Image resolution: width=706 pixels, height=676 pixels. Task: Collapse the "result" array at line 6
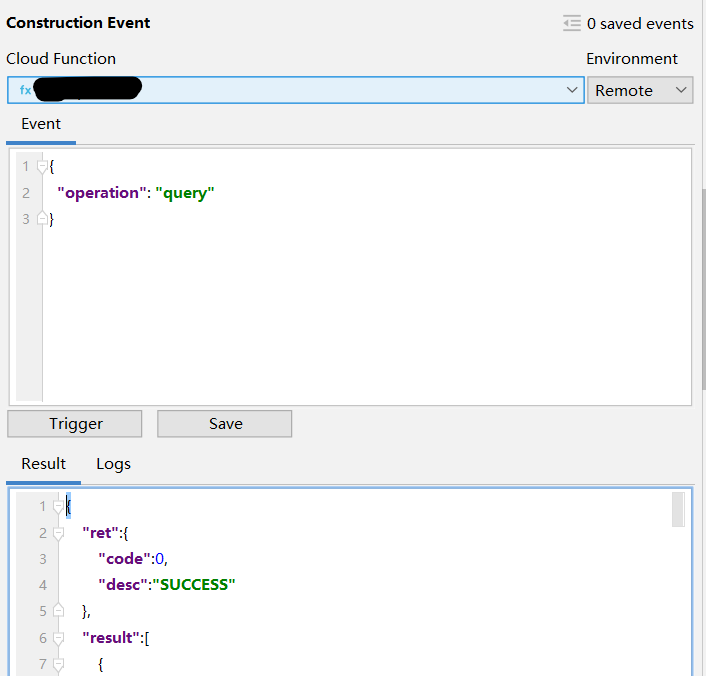pos(58,638)
